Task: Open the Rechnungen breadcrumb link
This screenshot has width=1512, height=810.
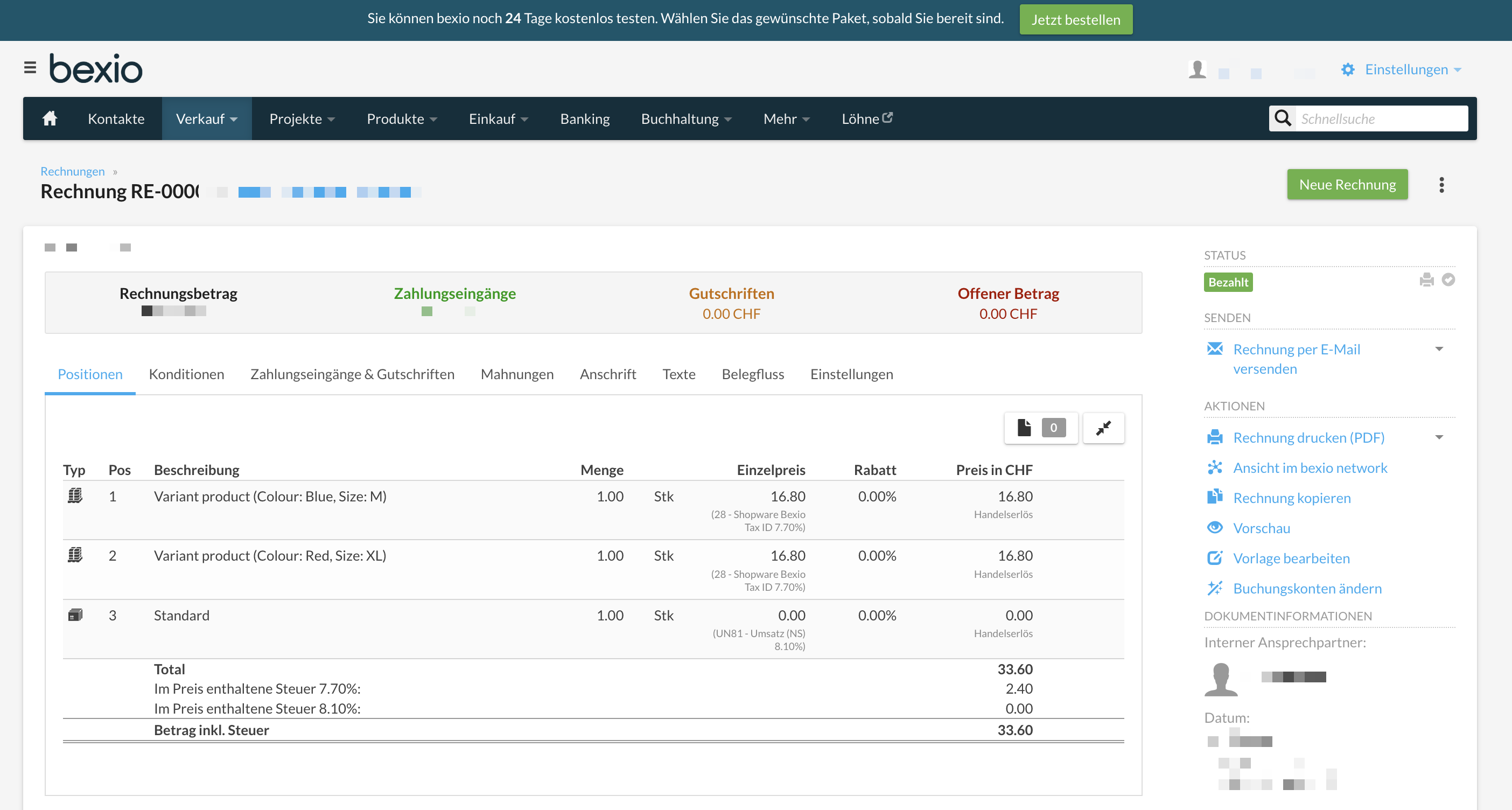Action: click(72, 171)
